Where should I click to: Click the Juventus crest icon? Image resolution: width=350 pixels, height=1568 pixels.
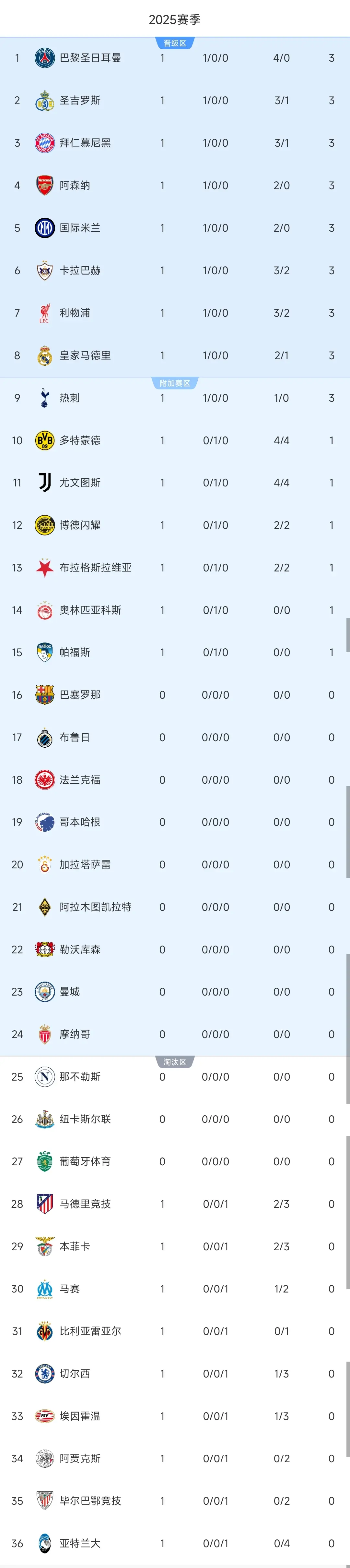[x=44, y=483]
